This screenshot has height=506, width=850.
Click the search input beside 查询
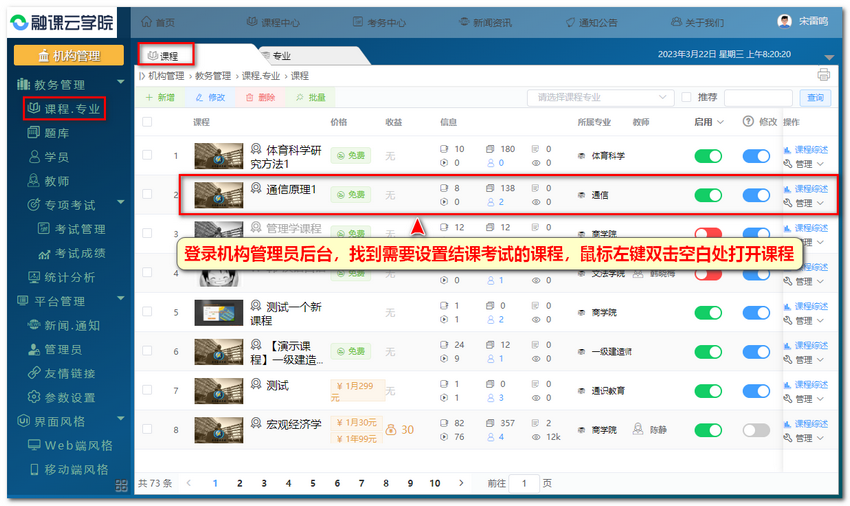point(758,98)
